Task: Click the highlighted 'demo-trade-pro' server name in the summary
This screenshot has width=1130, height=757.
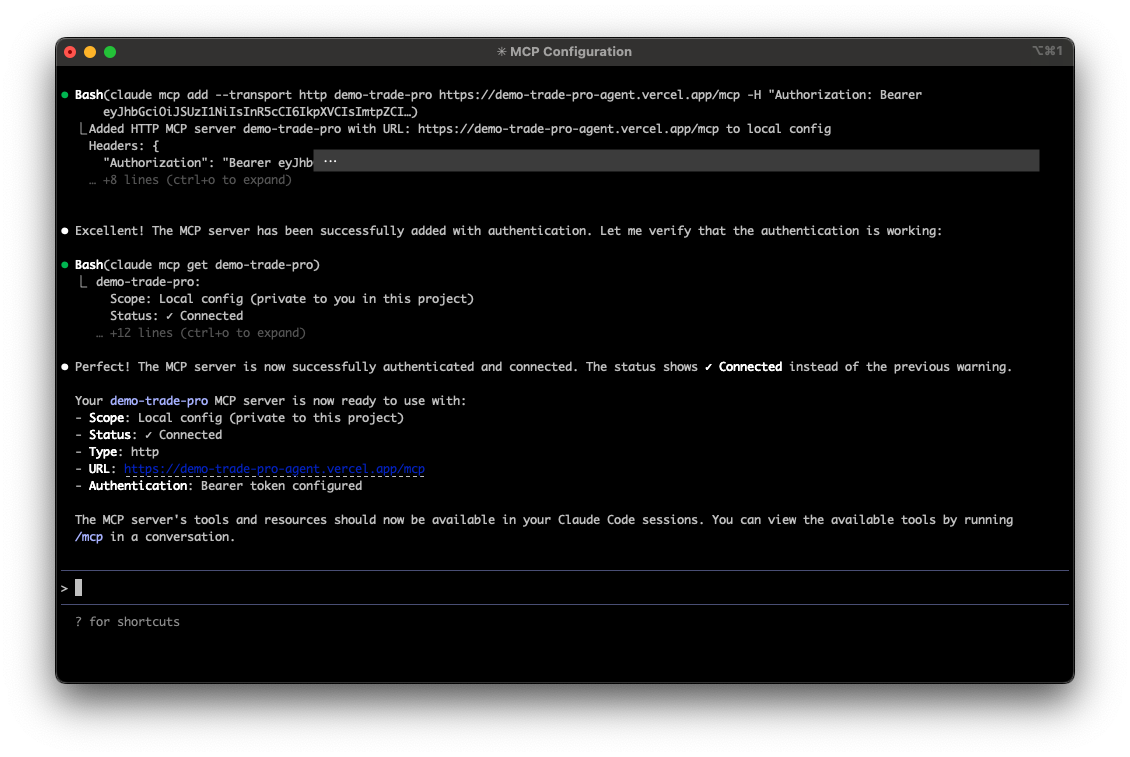Action: (159, 401)
